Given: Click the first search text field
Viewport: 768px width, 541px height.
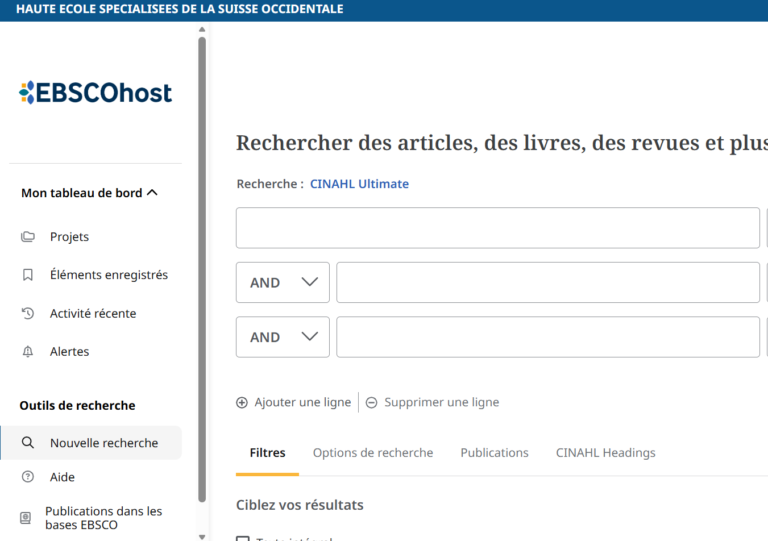Looking at the screenshot, I should tap(497, 228).
